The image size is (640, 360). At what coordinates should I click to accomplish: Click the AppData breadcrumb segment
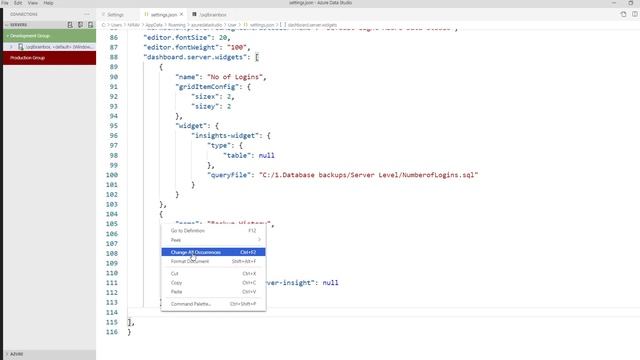154,25
